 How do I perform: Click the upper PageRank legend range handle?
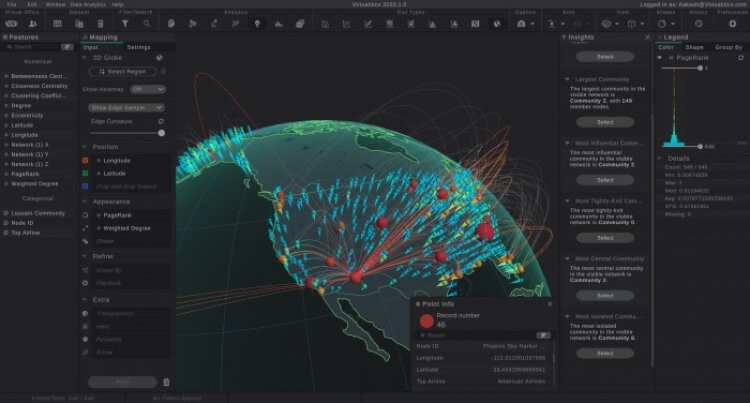point(700,68)
